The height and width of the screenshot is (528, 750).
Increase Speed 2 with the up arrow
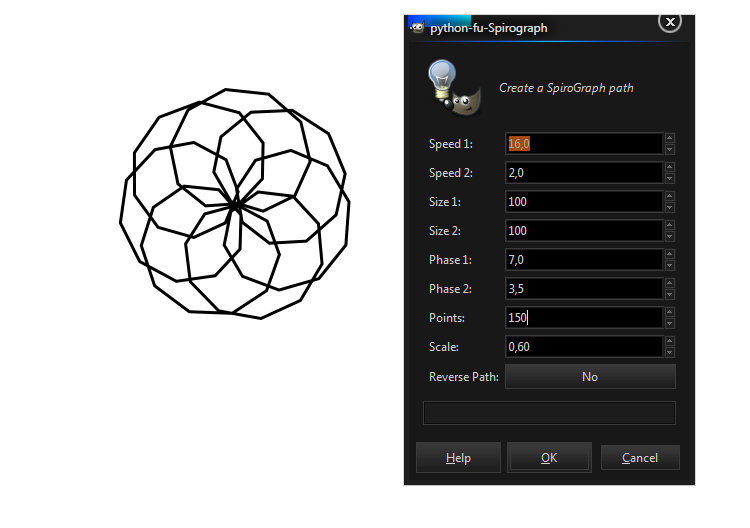pos(670,167)
